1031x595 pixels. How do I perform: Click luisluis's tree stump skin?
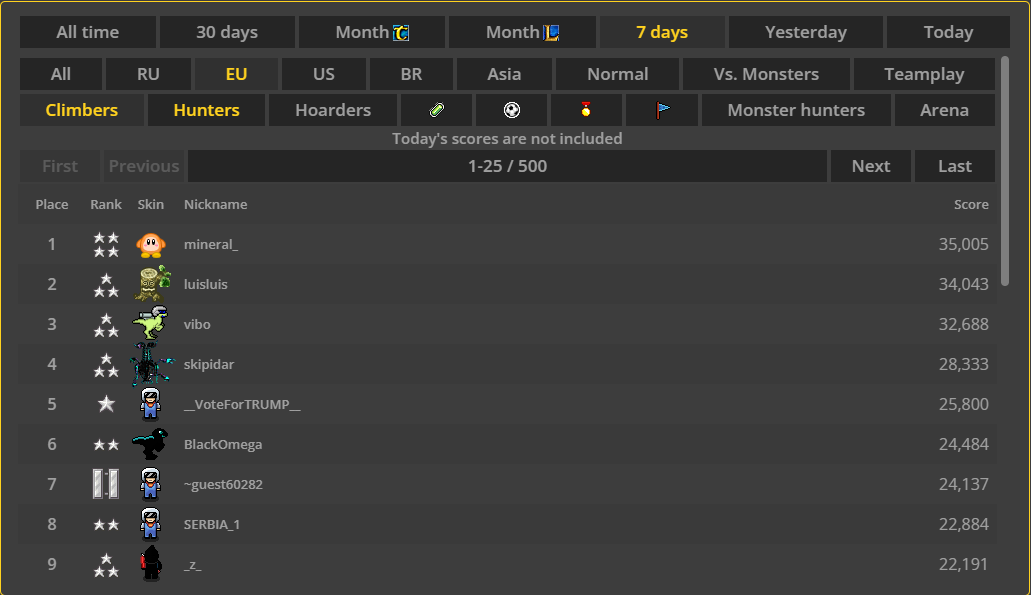point(152,284)
